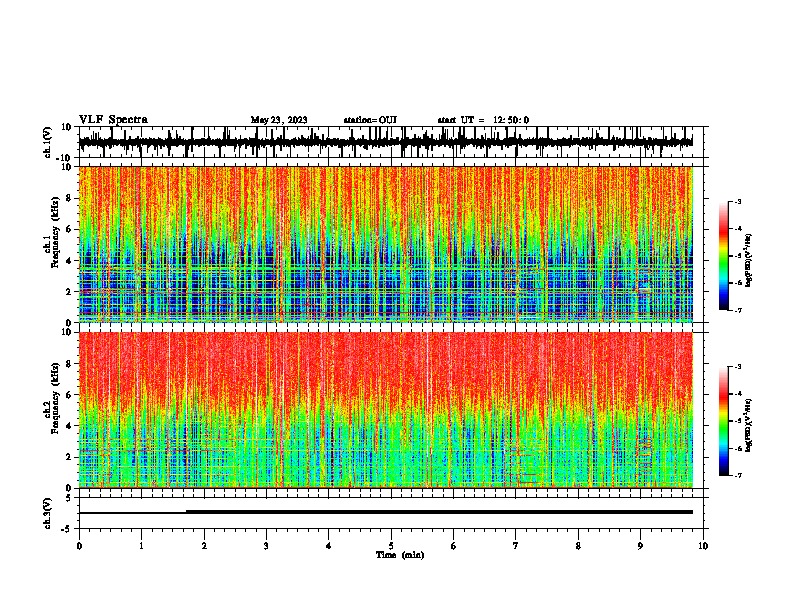Click the 'start UT = 12:50:0' text

coord(483,120)
